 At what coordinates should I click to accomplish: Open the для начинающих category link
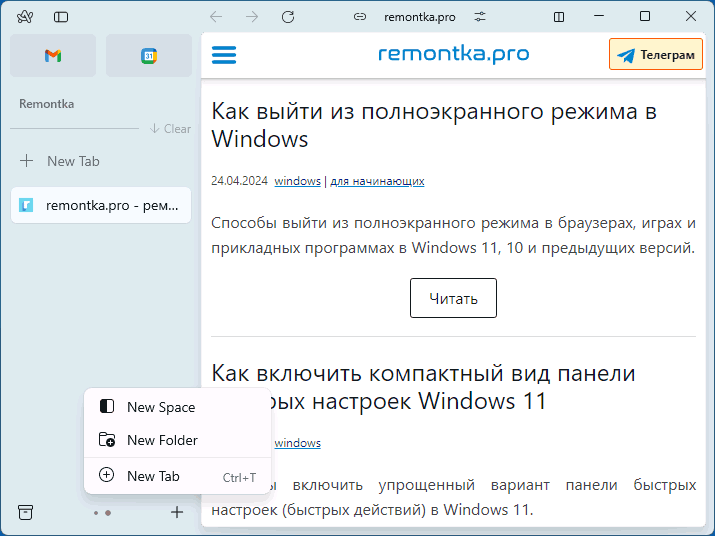(x=377, y=181)
